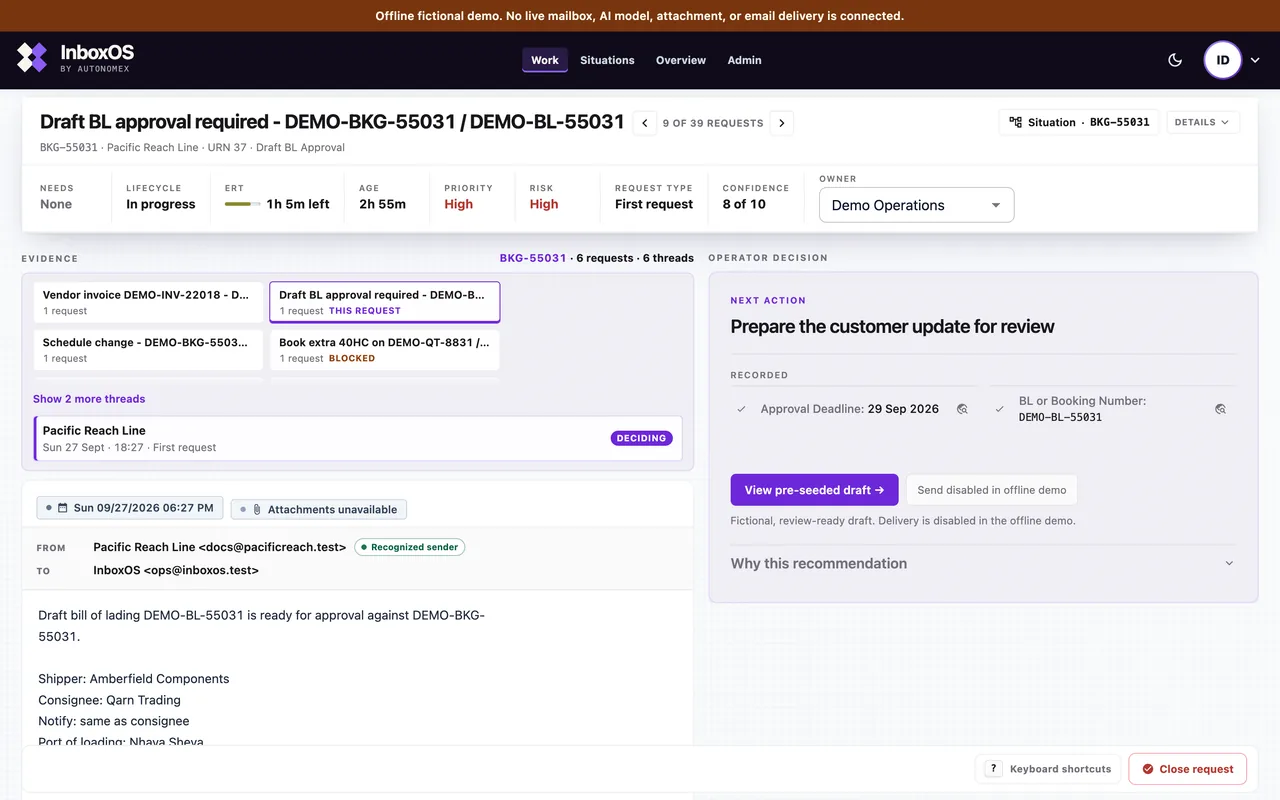
Task: Click the 9 OF 39 REQUESTS counter
Action: (713, 123)
